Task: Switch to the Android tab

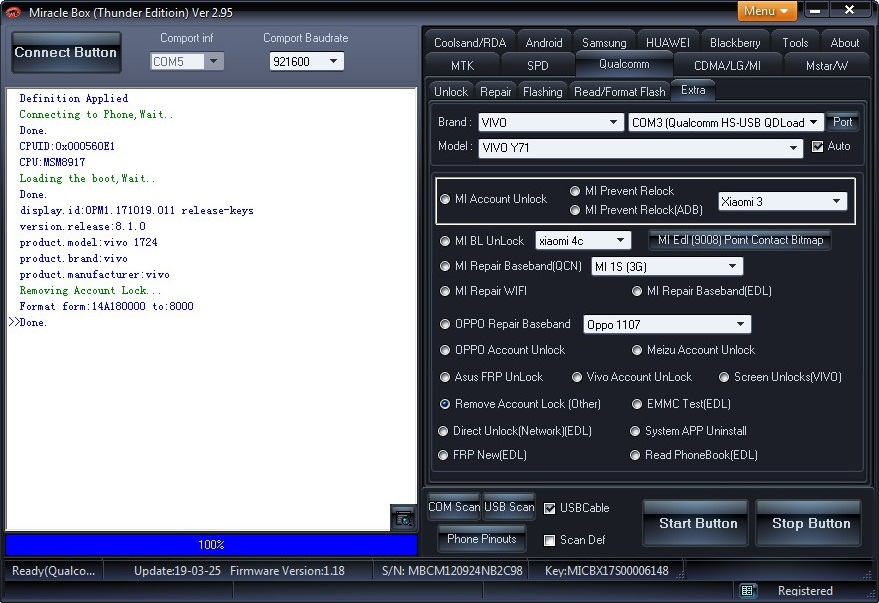Action: (544, 43)
